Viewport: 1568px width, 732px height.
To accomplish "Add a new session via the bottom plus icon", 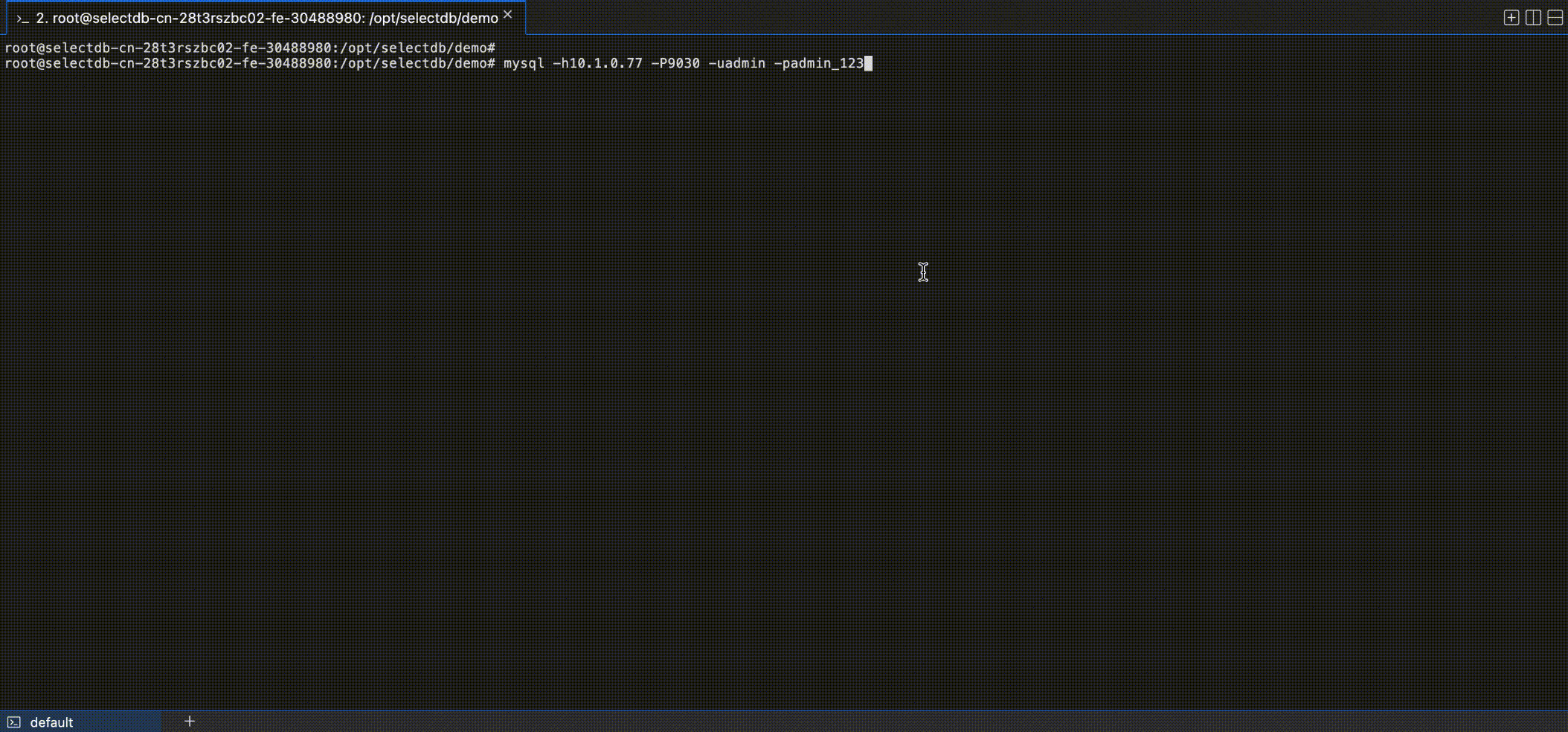I will click(x=190, y=720).
